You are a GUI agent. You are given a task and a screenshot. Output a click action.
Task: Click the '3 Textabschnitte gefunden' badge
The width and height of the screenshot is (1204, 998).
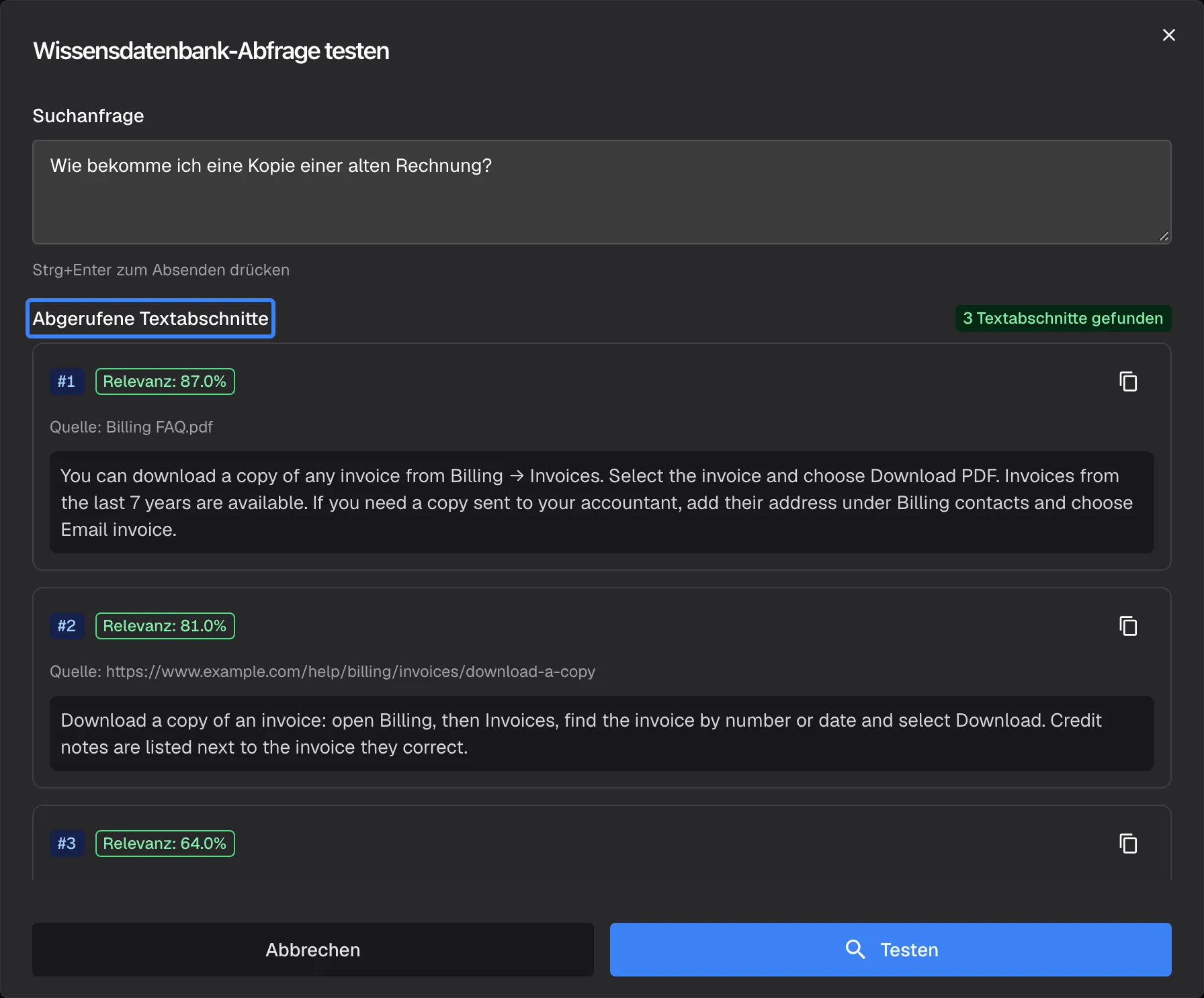coord(1063,318)
